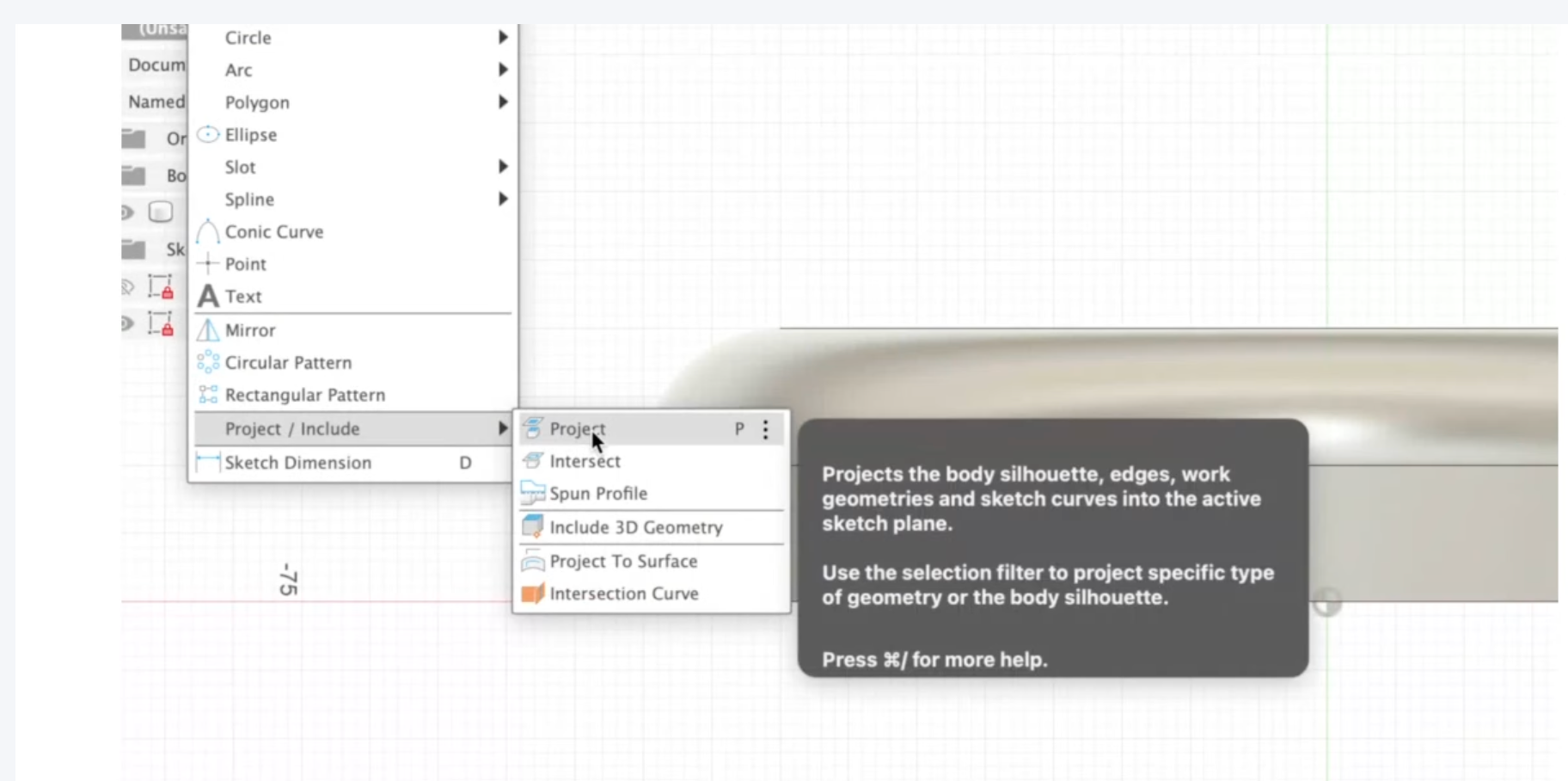
Task: Select the body icon in browser tree
Action: 161,212
